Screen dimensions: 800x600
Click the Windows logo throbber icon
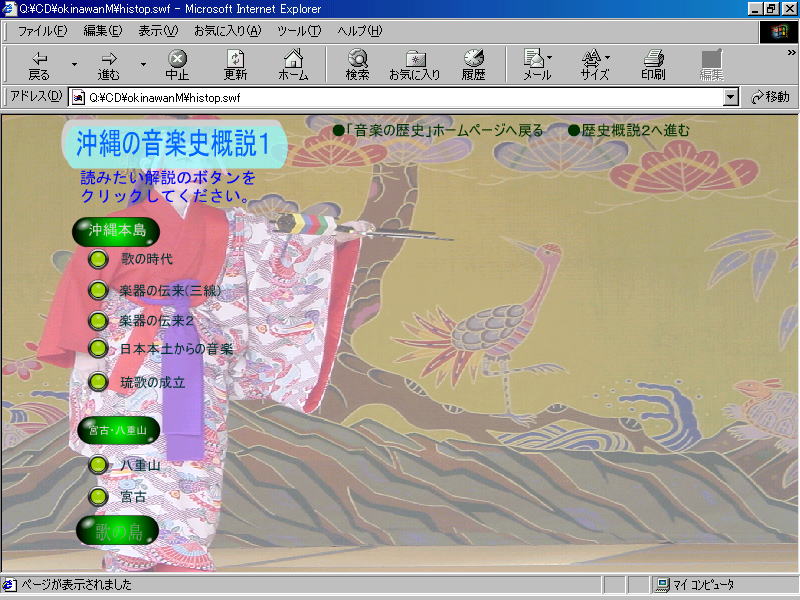coord(779,32)
